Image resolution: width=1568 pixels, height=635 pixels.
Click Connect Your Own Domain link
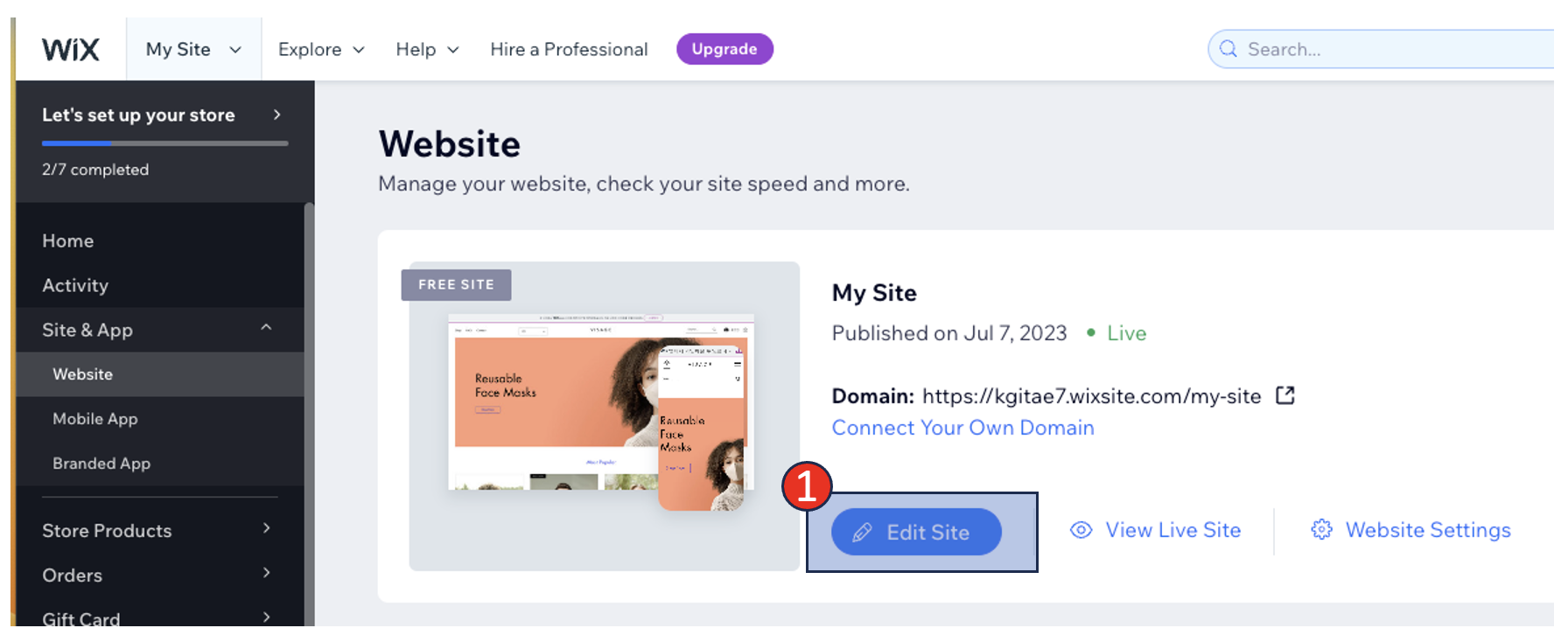[962, 428]
